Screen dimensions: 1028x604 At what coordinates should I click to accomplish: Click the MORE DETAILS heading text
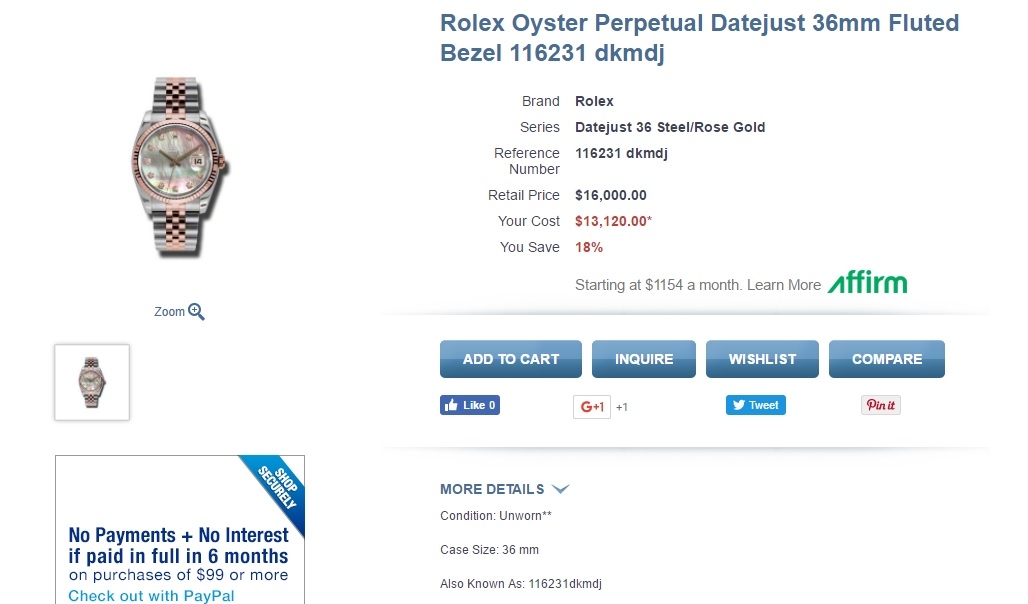(x=492, y=489)
